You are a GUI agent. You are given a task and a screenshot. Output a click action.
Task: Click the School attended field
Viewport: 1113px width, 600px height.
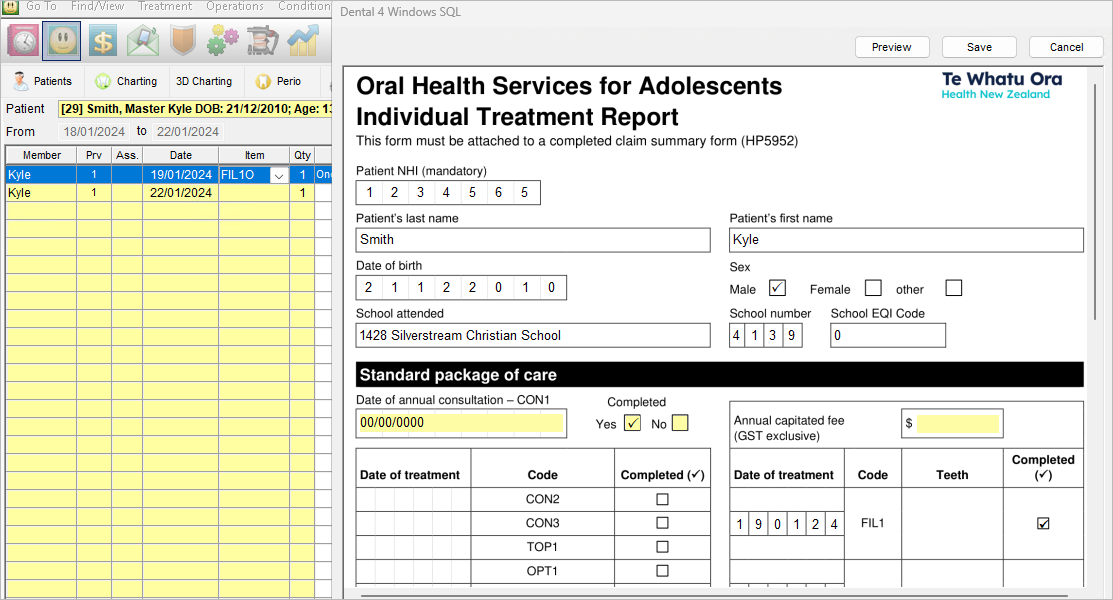[x=533, y=335]
